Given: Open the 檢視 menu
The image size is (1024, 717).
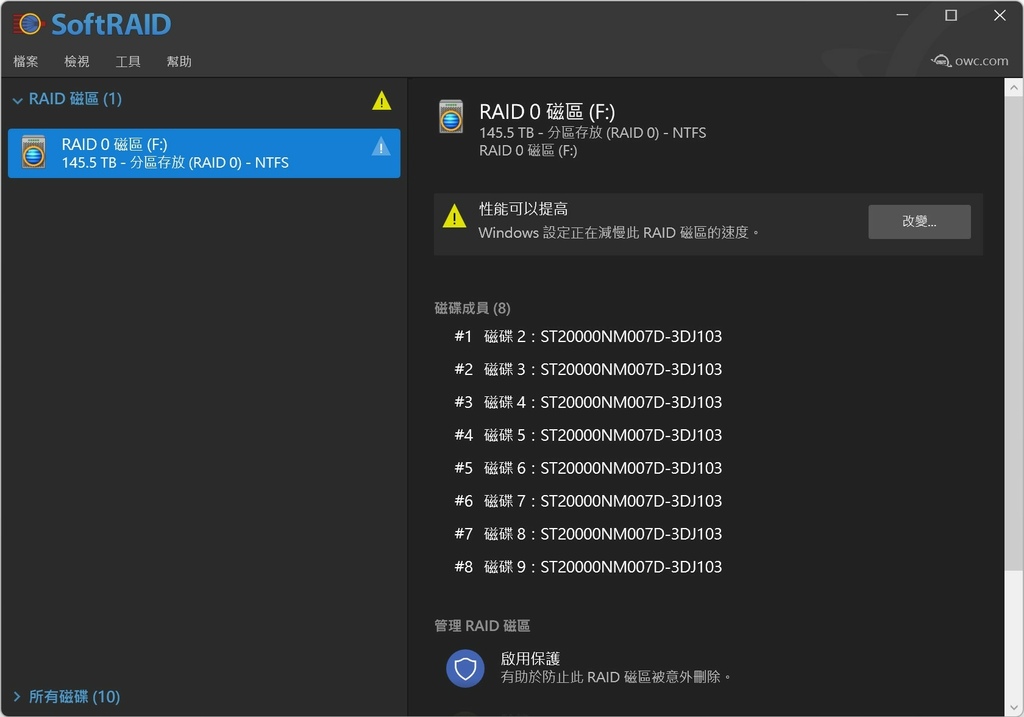Looking at the screenshot, I should coord(76,61).
